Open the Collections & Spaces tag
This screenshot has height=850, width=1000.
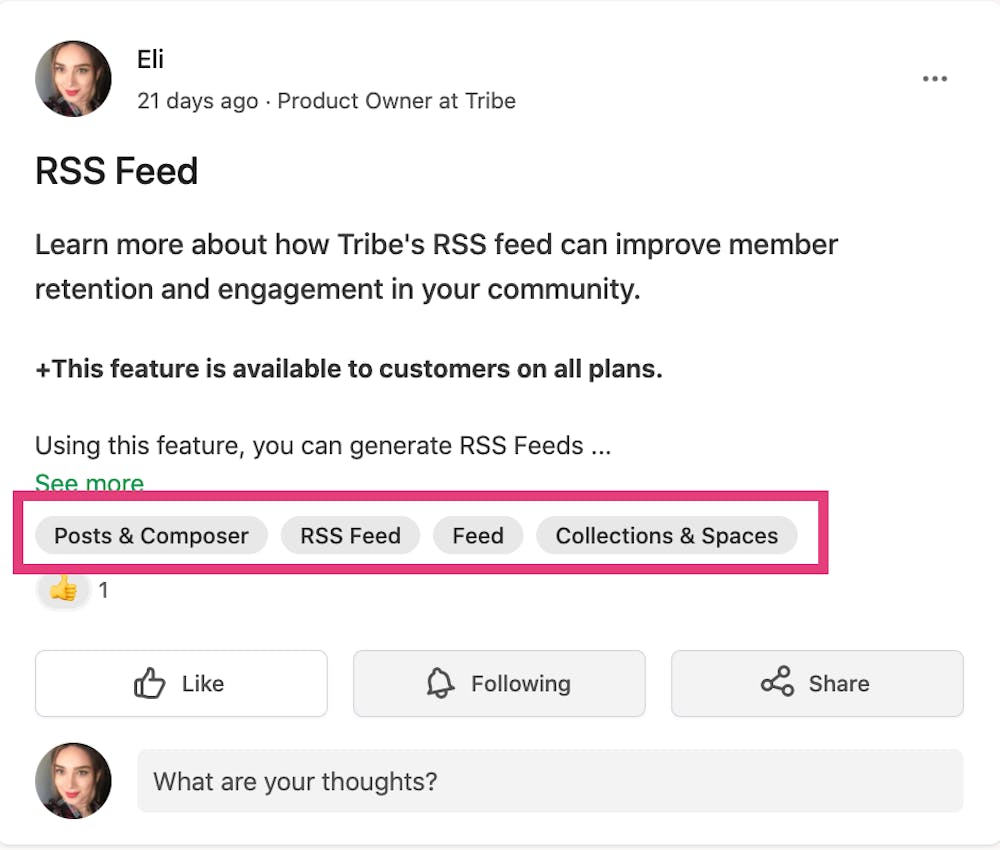coord(666,536)
